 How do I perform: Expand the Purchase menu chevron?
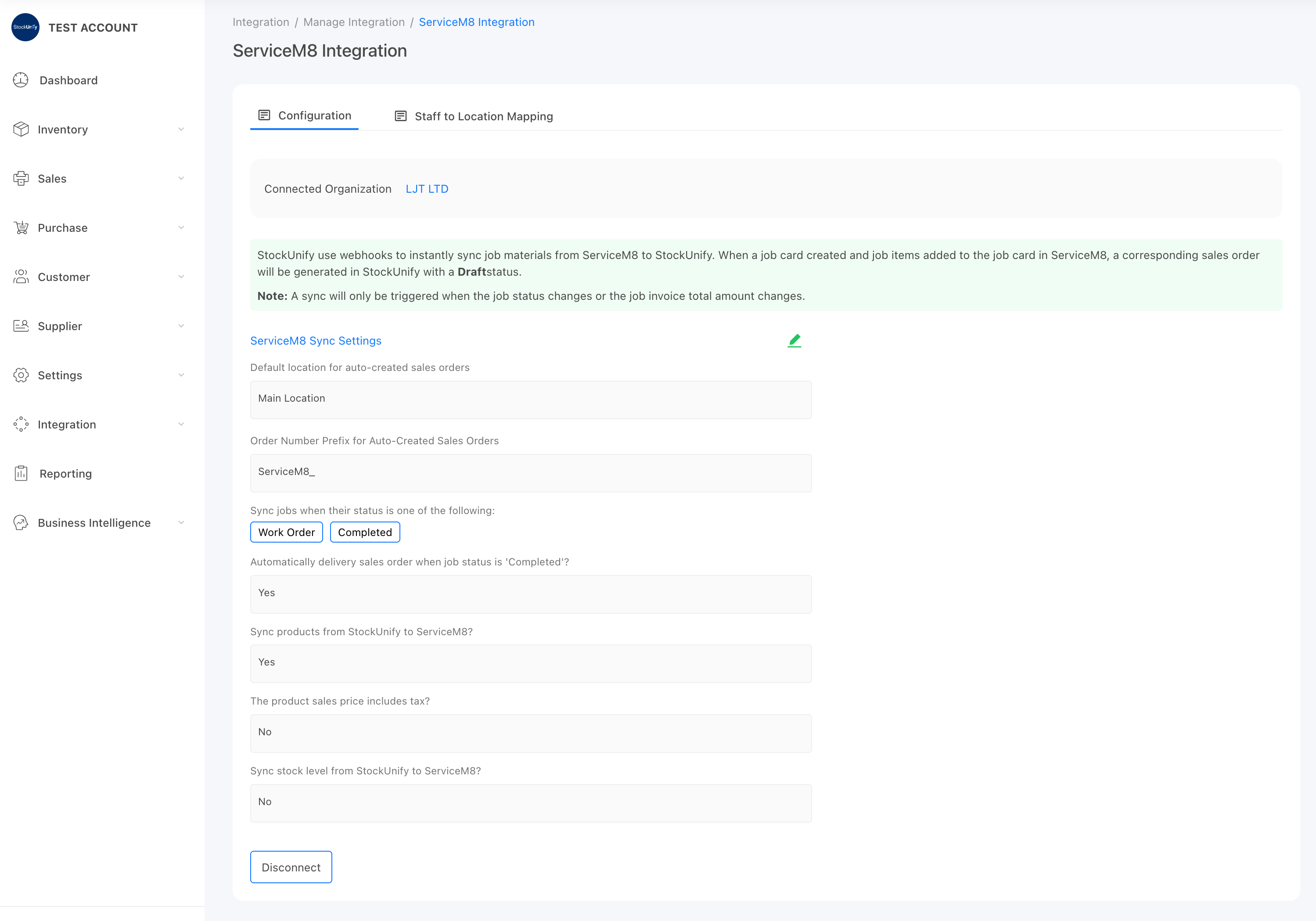pyautogui.click(x=181, y=228)
